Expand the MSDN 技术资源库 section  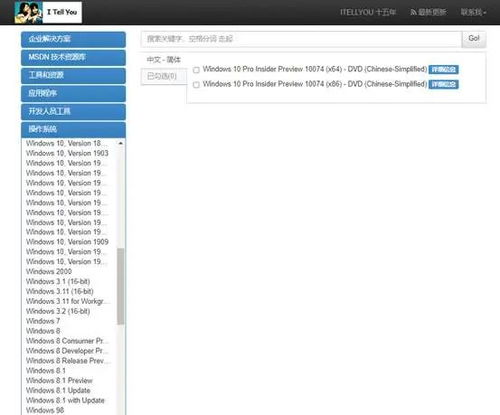coord(73,57)
